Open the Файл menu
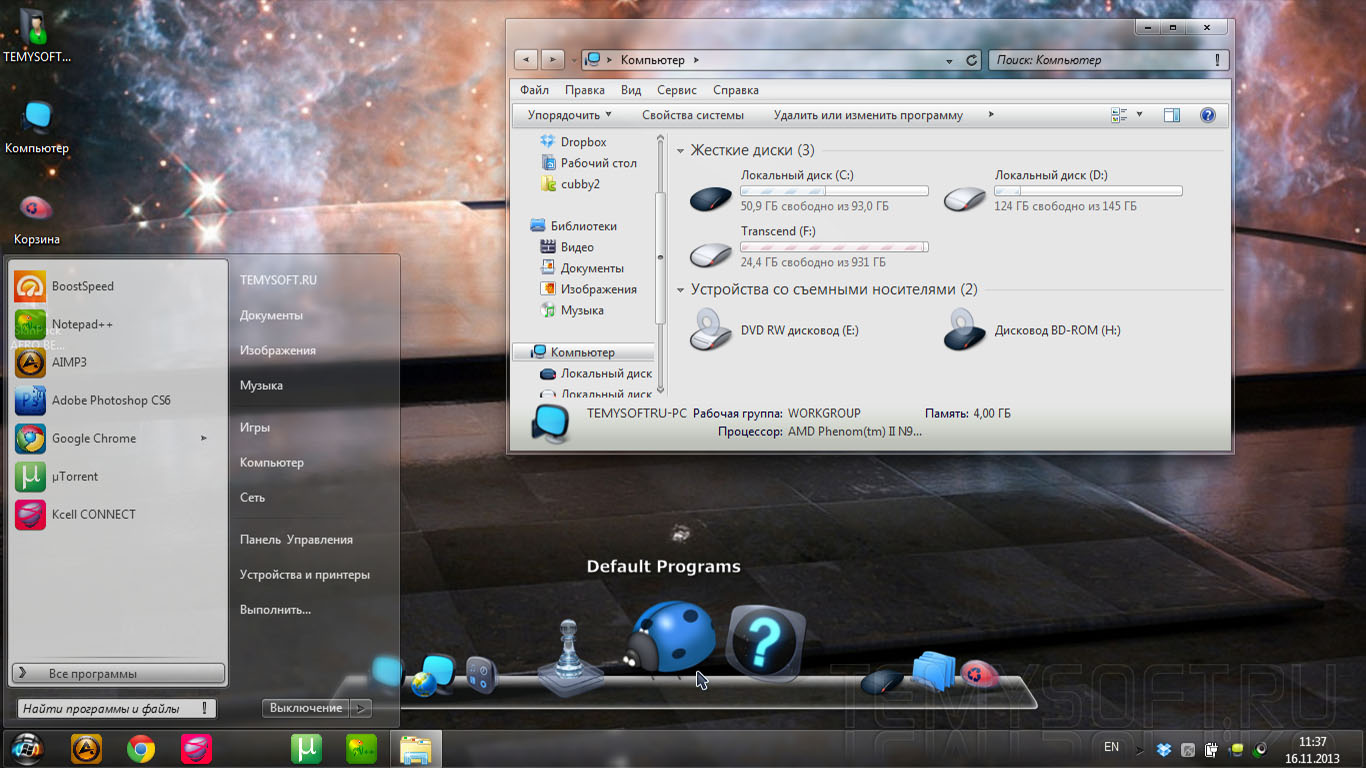Screen dimensions: 1366x768 (x=534, y=90)
